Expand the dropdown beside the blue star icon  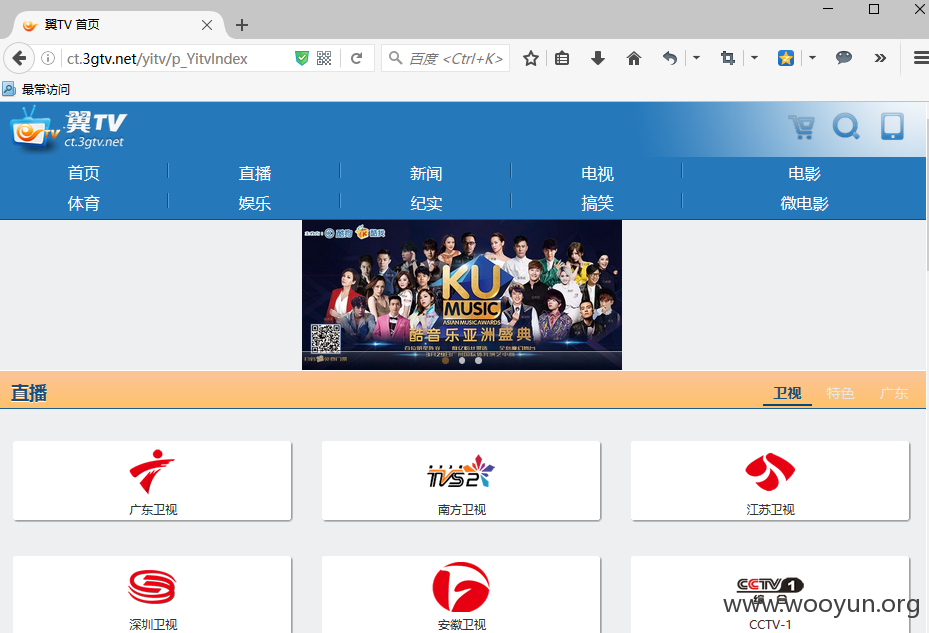812,58
